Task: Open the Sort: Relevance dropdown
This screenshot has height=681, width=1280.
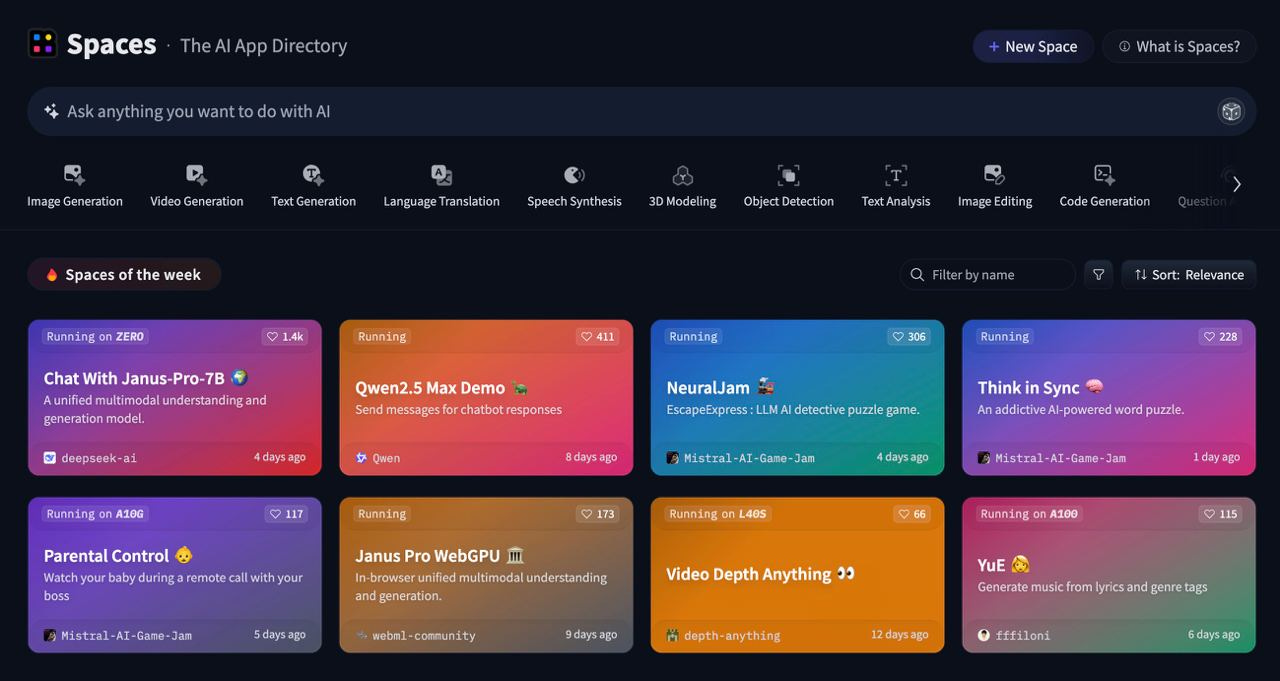Action: 1189,274
